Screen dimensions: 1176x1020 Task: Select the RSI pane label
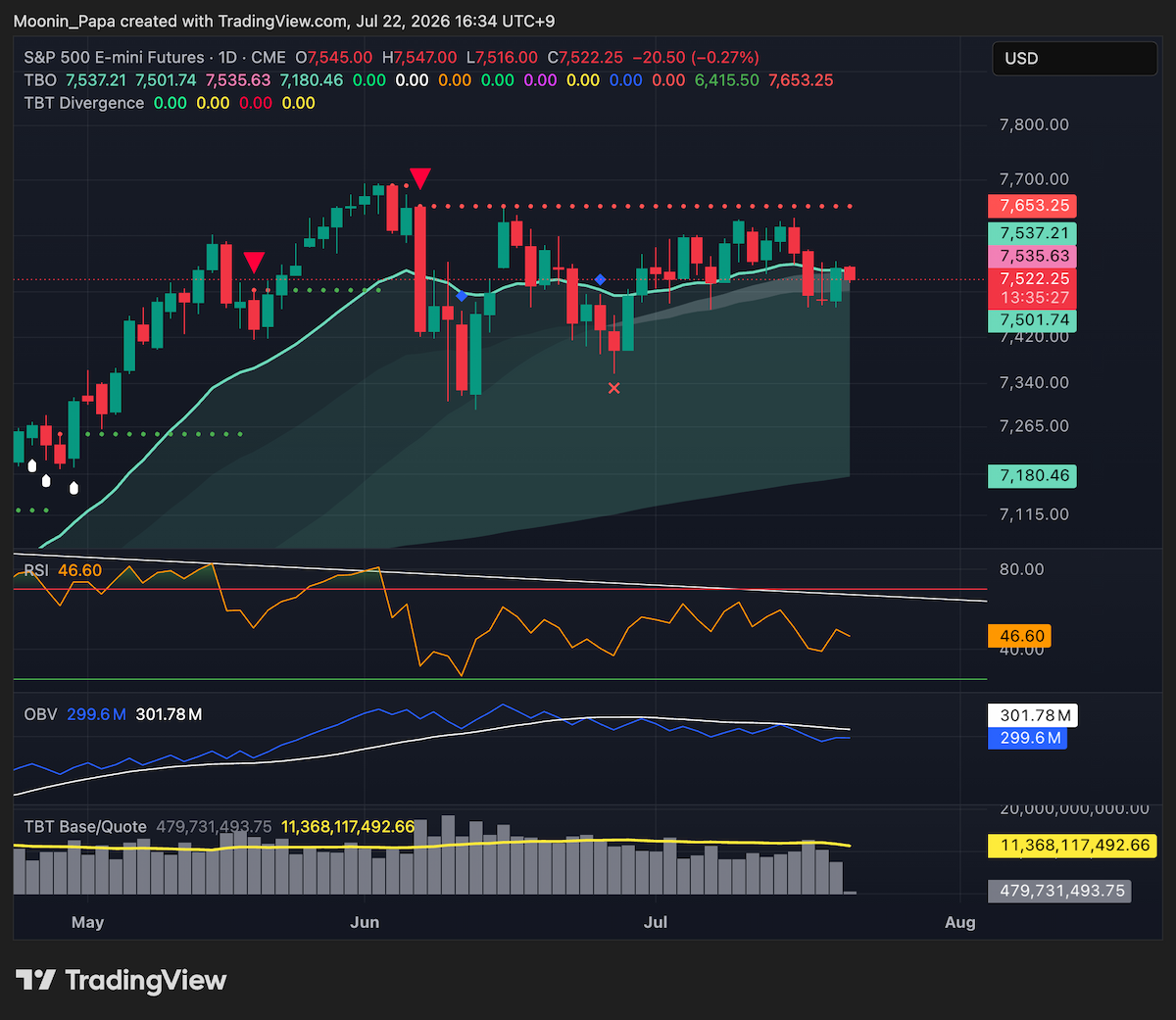point(36,570)
